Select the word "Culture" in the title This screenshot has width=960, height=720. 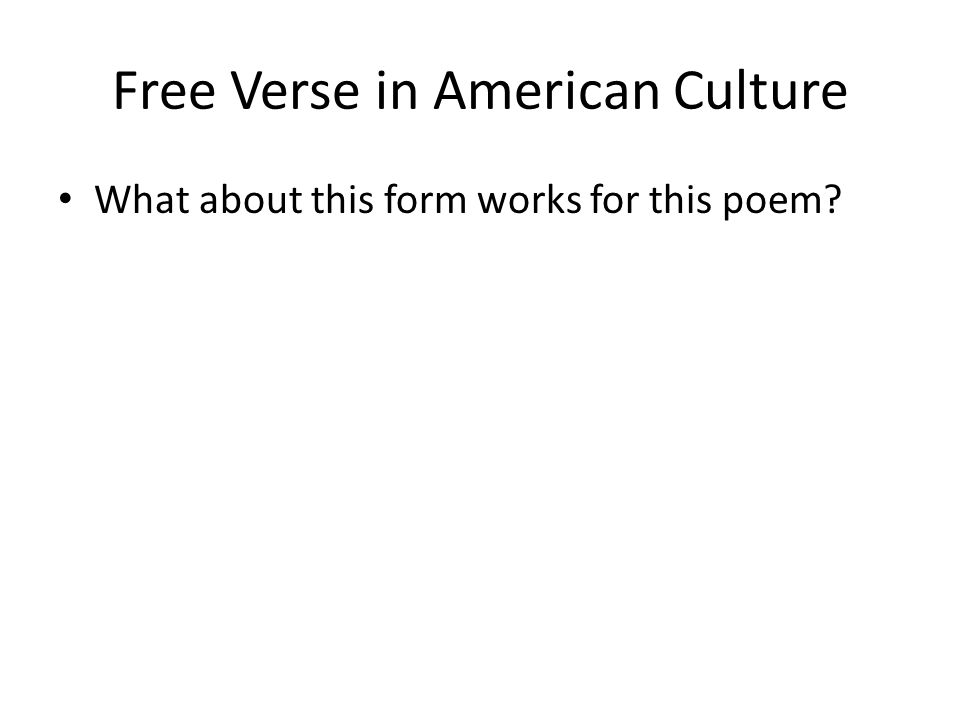click(761, 91)
